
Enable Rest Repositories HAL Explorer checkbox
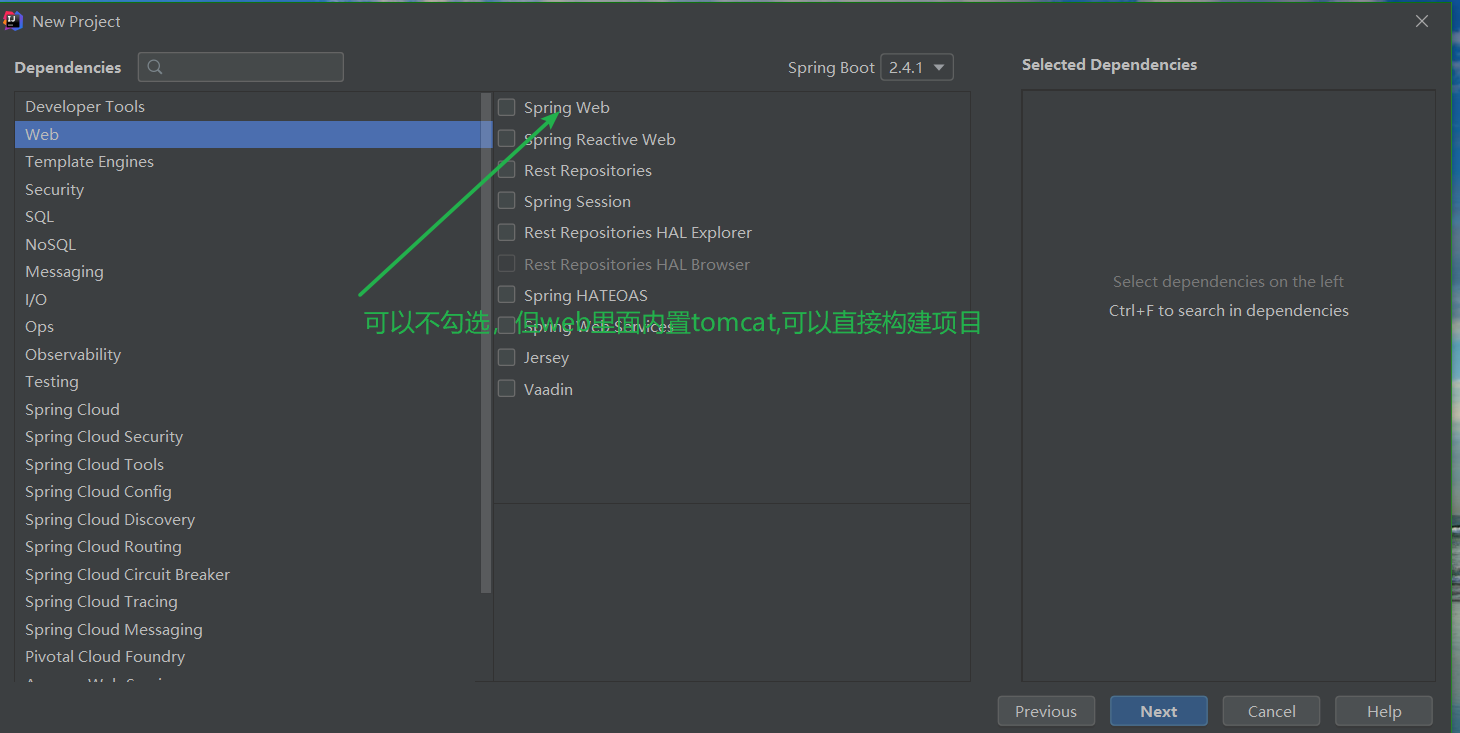(507, 232)
